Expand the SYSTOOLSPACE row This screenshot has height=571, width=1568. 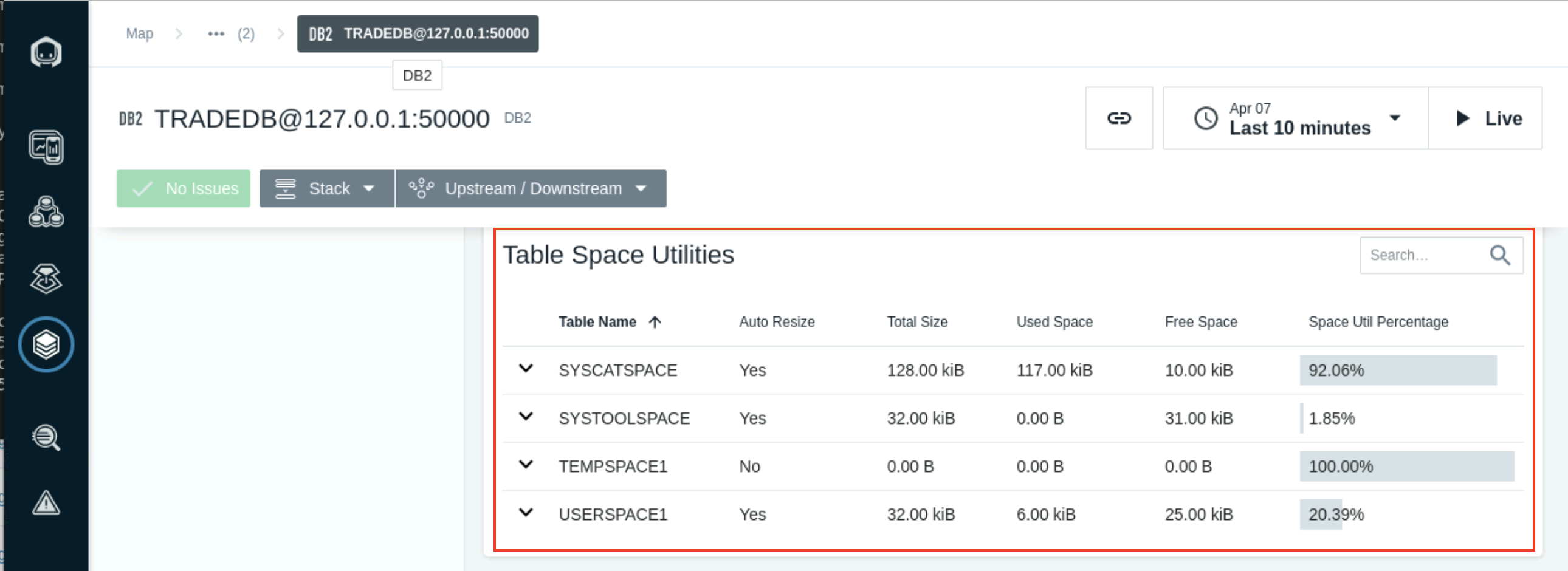(x=526, y=417)
